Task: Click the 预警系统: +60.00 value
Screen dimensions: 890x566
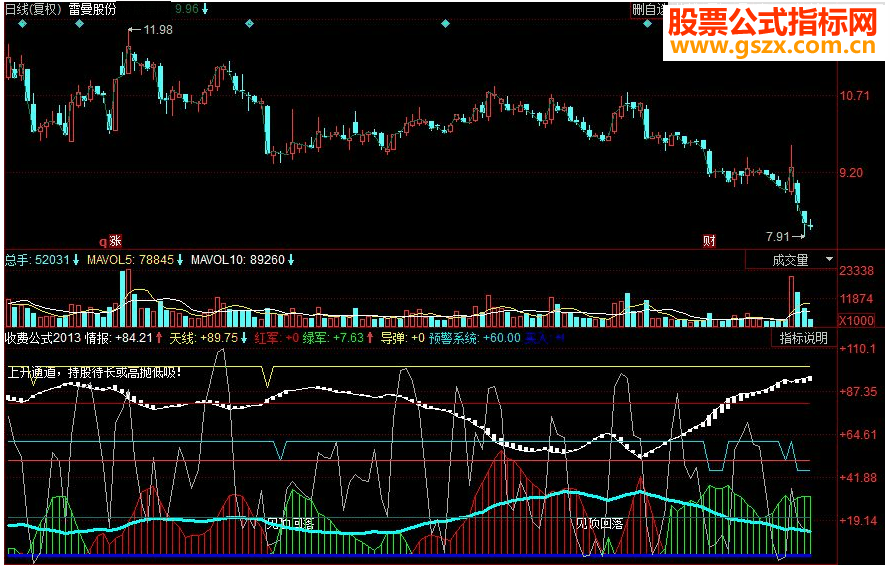Action: (475, 338)
